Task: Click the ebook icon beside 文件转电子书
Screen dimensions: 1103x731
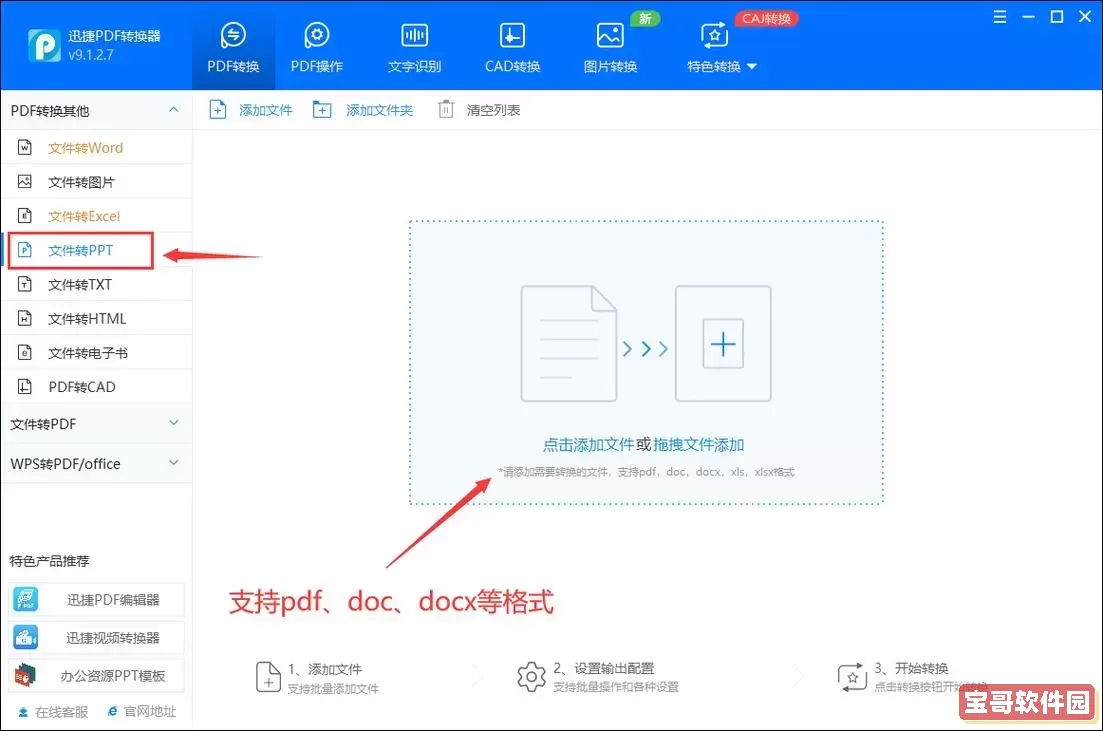Action: (x=25, y=352)
